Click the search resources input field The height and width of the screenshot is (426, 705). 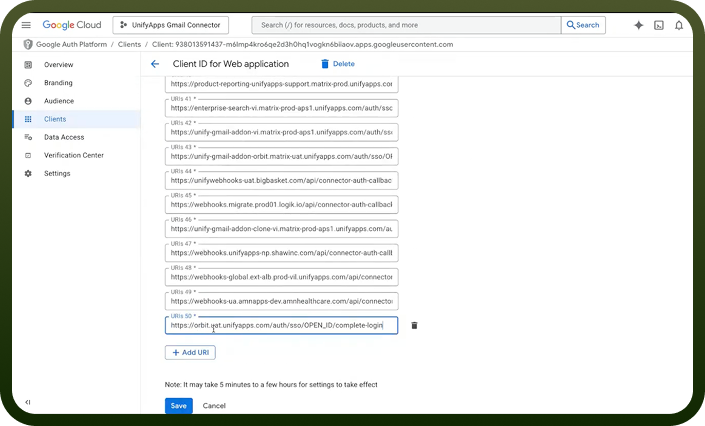[x=406, y=25]
